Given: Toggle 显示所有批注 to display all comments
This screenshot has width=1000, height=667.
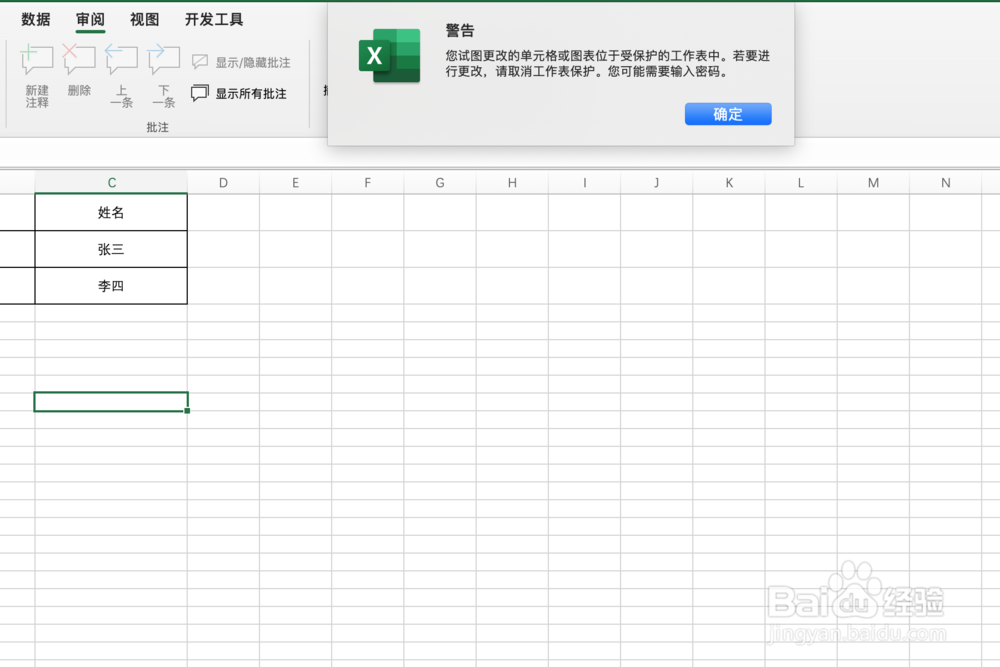Looking at the screenshot, I should pyautogui.click(x=245, y=93).
